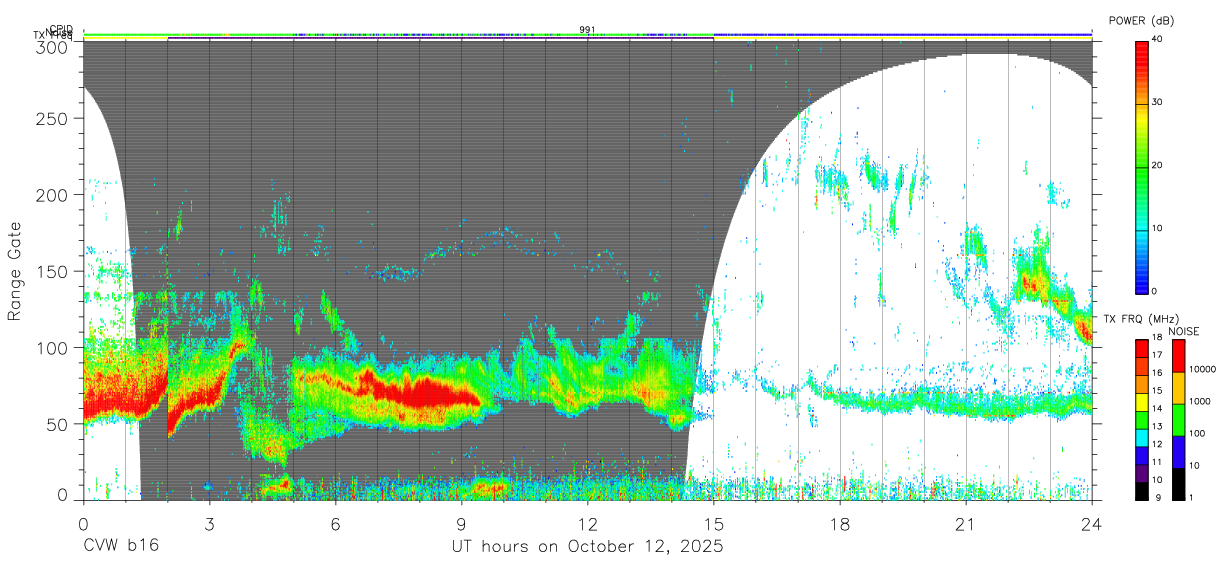Image resolution: width=1228 pixels, height=567 pixels.
Task: Click the green middle of the power colorbar
Action: (1142, 170)
